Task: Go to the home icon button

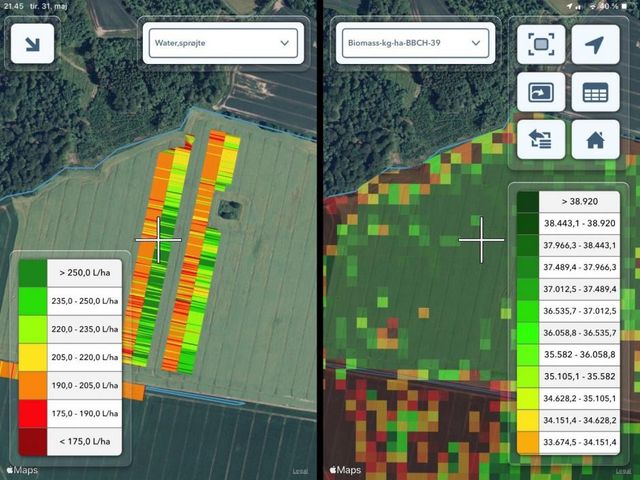Action: point(595,139)
